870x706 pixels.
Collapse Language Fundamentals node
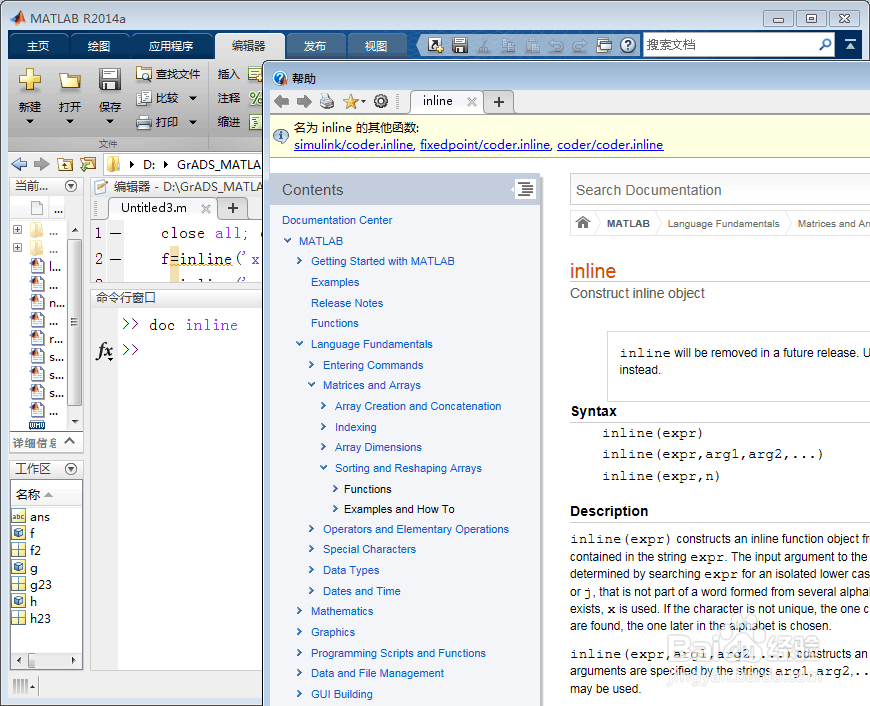tap(300, 344)
